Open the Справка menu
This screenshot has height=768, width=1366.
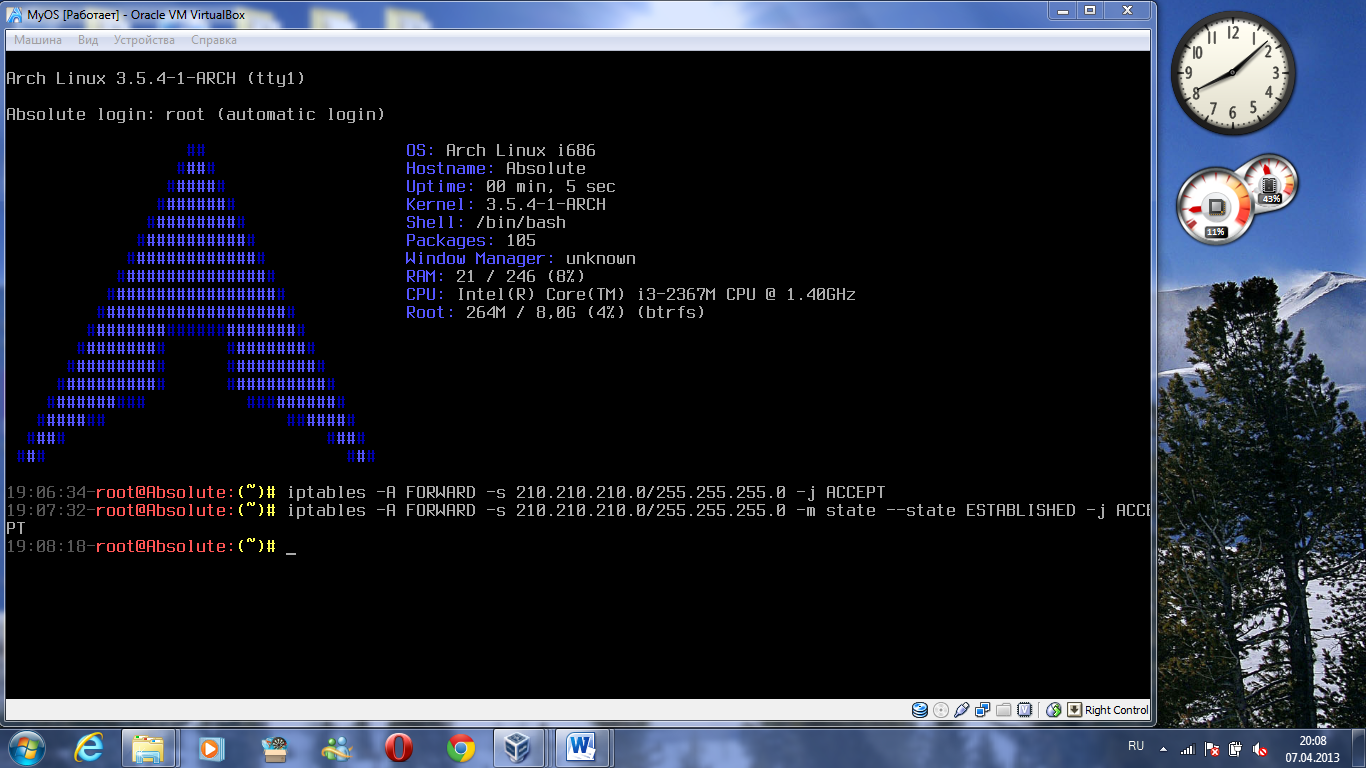(214, 40)
